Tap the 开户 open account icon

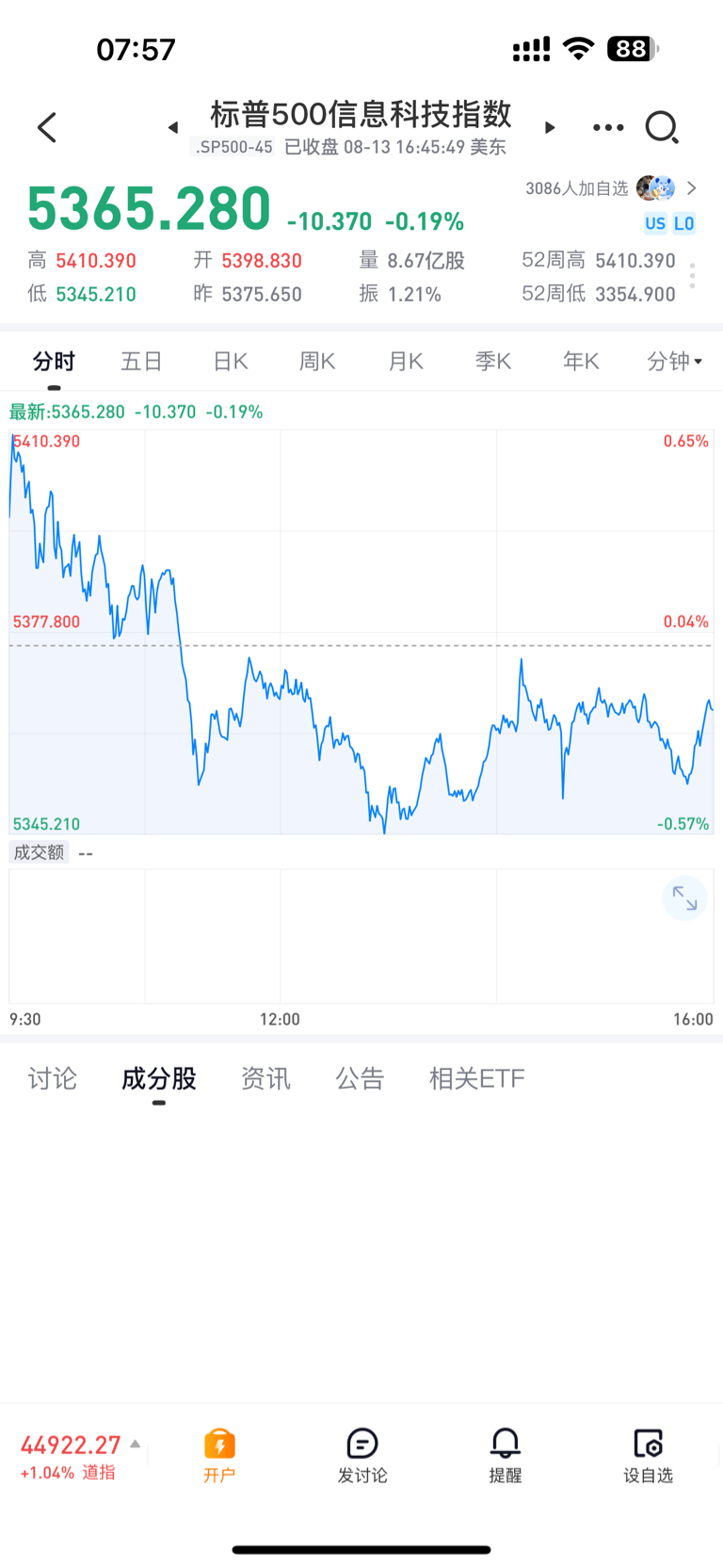tap(219, 1455)
